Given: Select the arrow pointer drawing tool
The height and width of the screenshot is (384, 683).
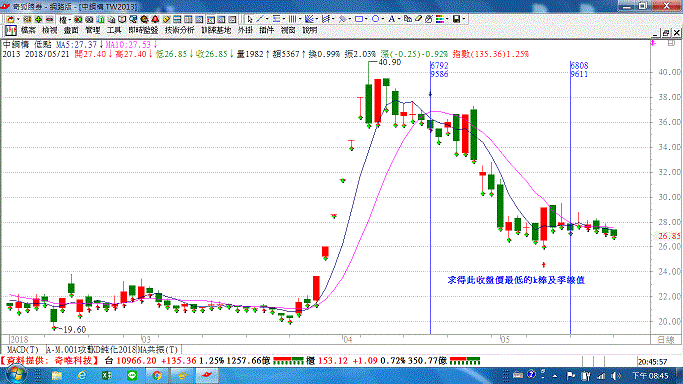Looking at the screenshot, I should 250,19.
